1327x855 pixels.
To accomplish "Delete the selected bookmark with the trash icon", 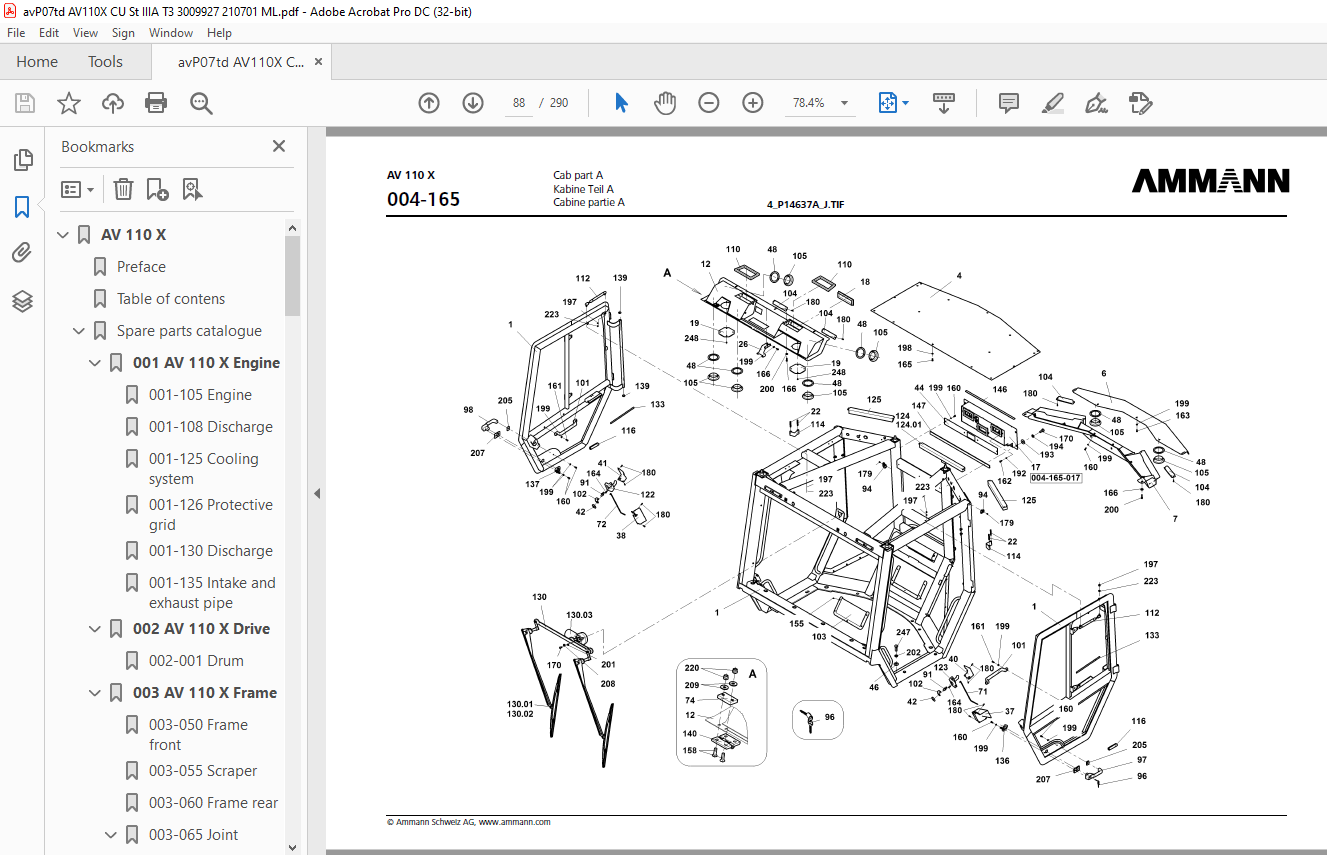I will point(123,189).
